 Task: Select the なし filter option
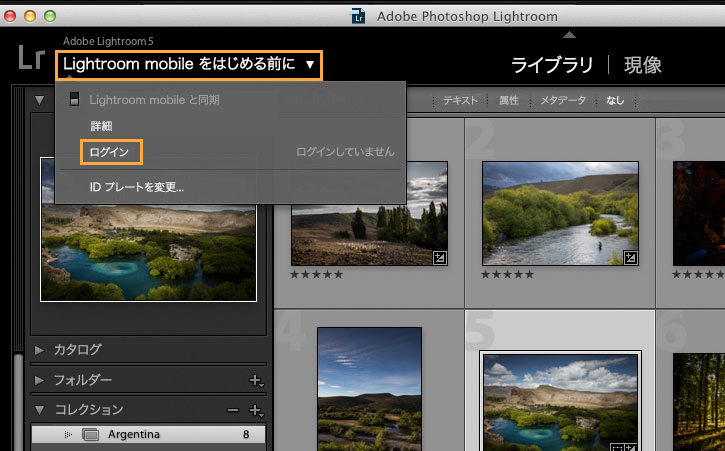615,100
